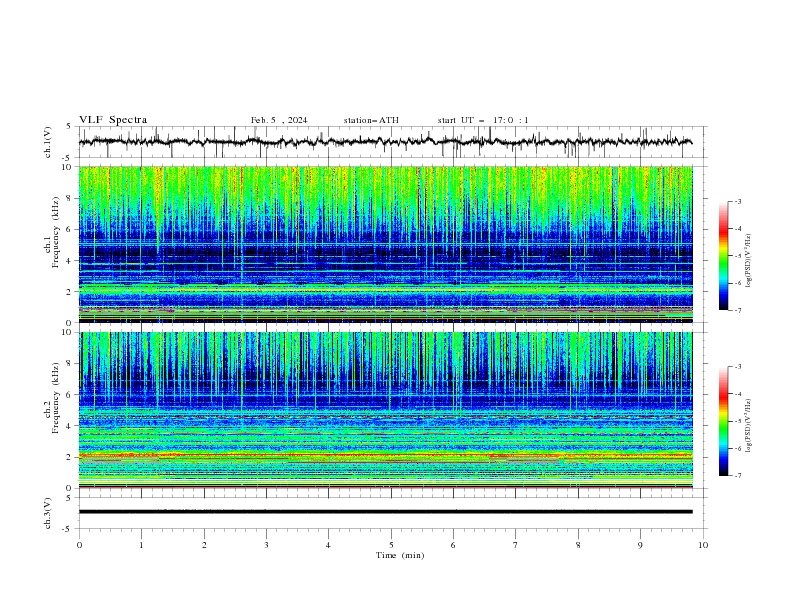Select ch.2 colorbar label "log(PSD)(V²/Hz)"
This screenshot has height=612, width=792.
pyautogui.click(x=749, y=426)
